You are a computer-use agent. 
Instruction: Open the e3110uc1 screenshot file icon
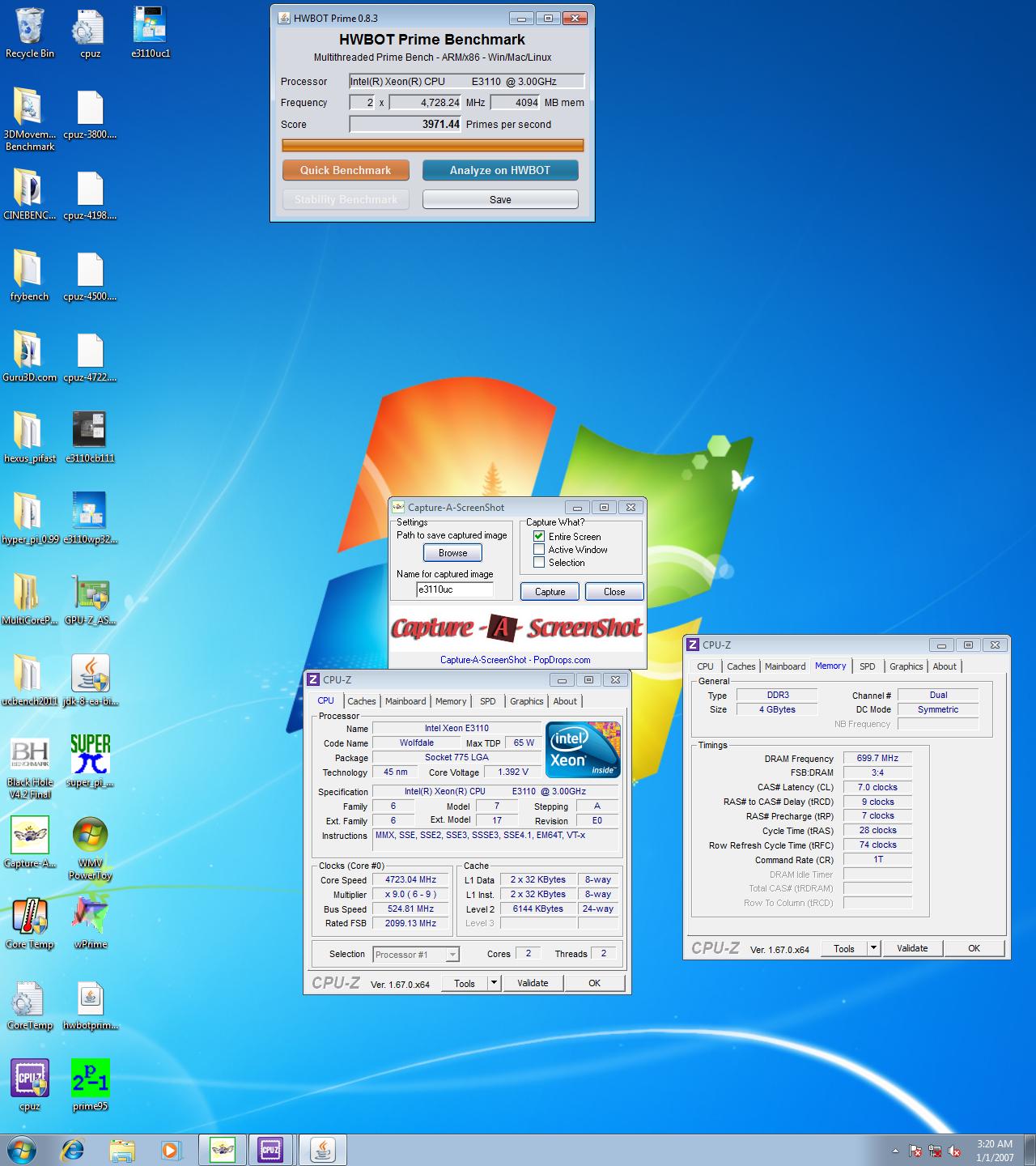coord(151,32)
